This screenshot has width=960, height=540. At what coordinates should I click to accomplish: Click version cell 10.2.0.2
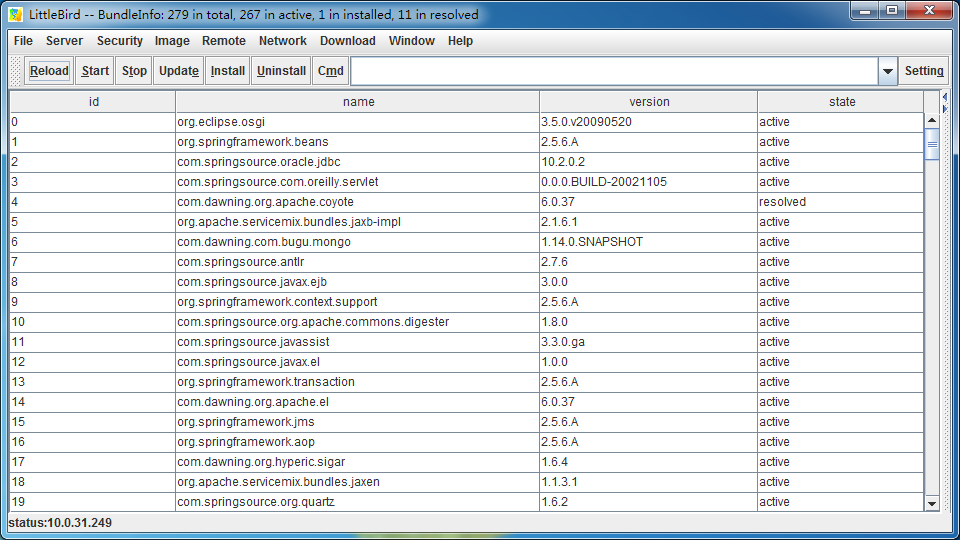[x=648, y=162]
